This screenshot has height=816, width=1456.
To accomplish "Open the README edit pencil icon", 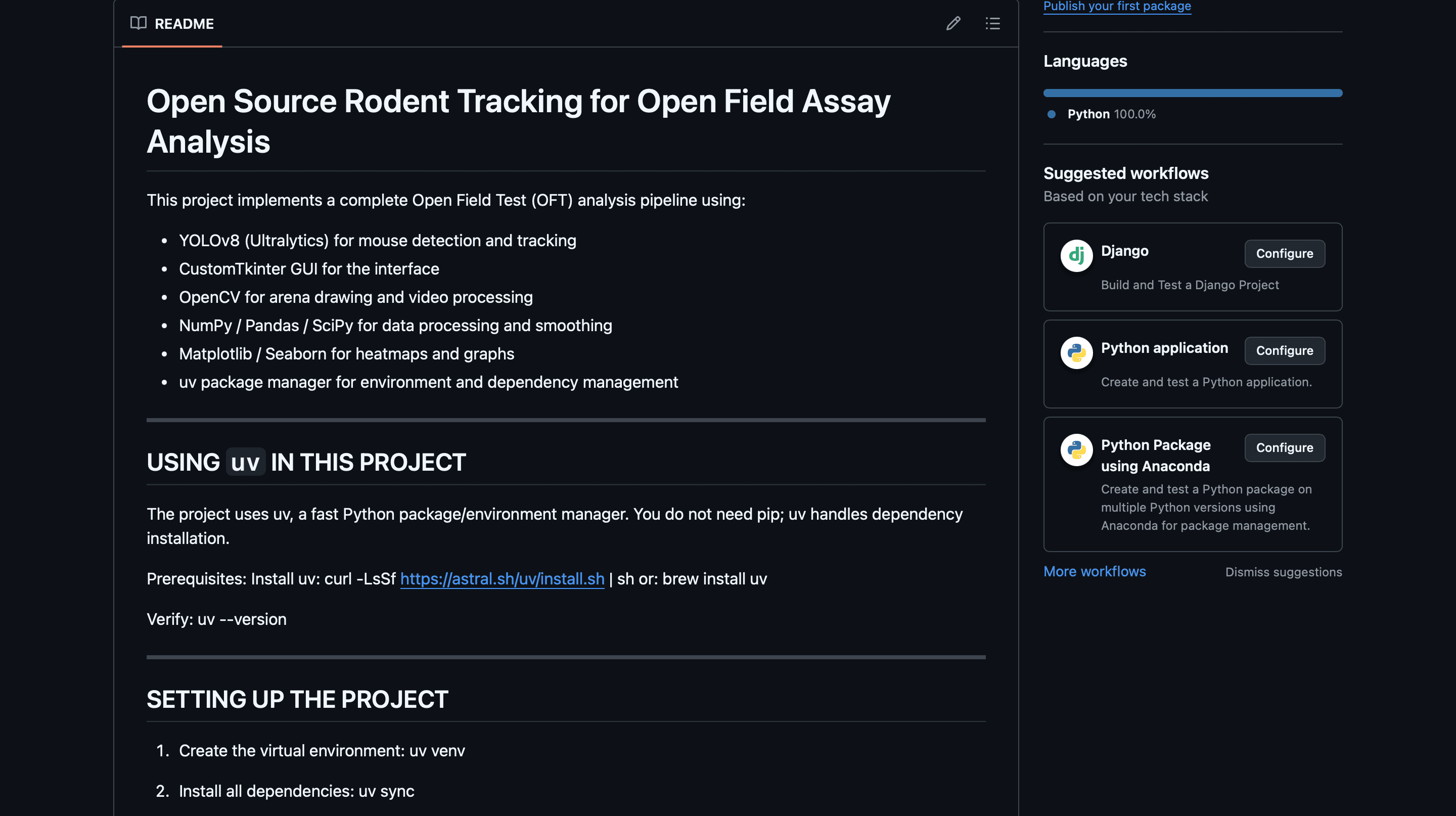I will tap(953, 24).
